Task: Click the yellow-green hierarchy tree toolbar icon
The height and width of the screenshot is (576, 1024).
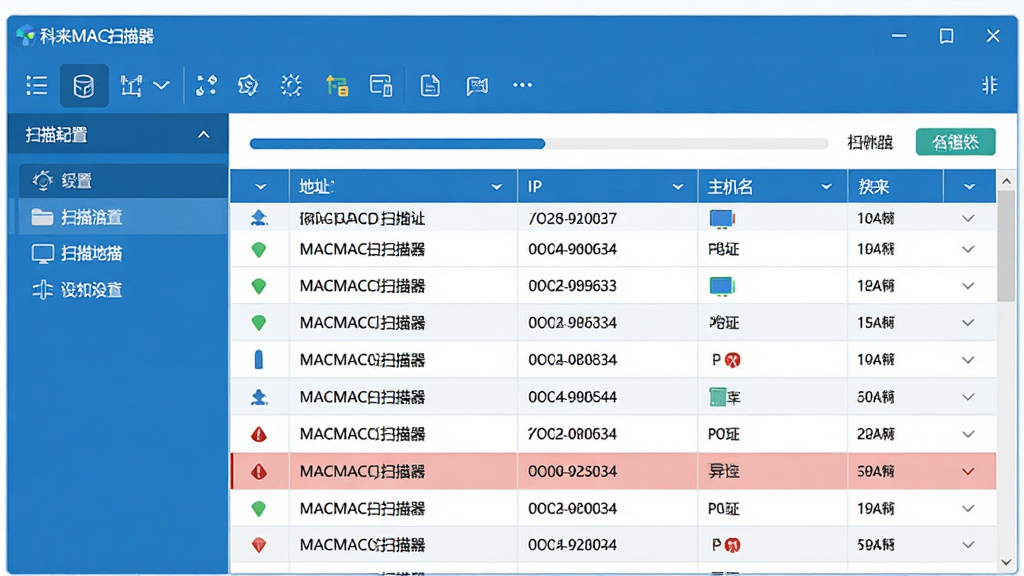Action: (337, 86)
